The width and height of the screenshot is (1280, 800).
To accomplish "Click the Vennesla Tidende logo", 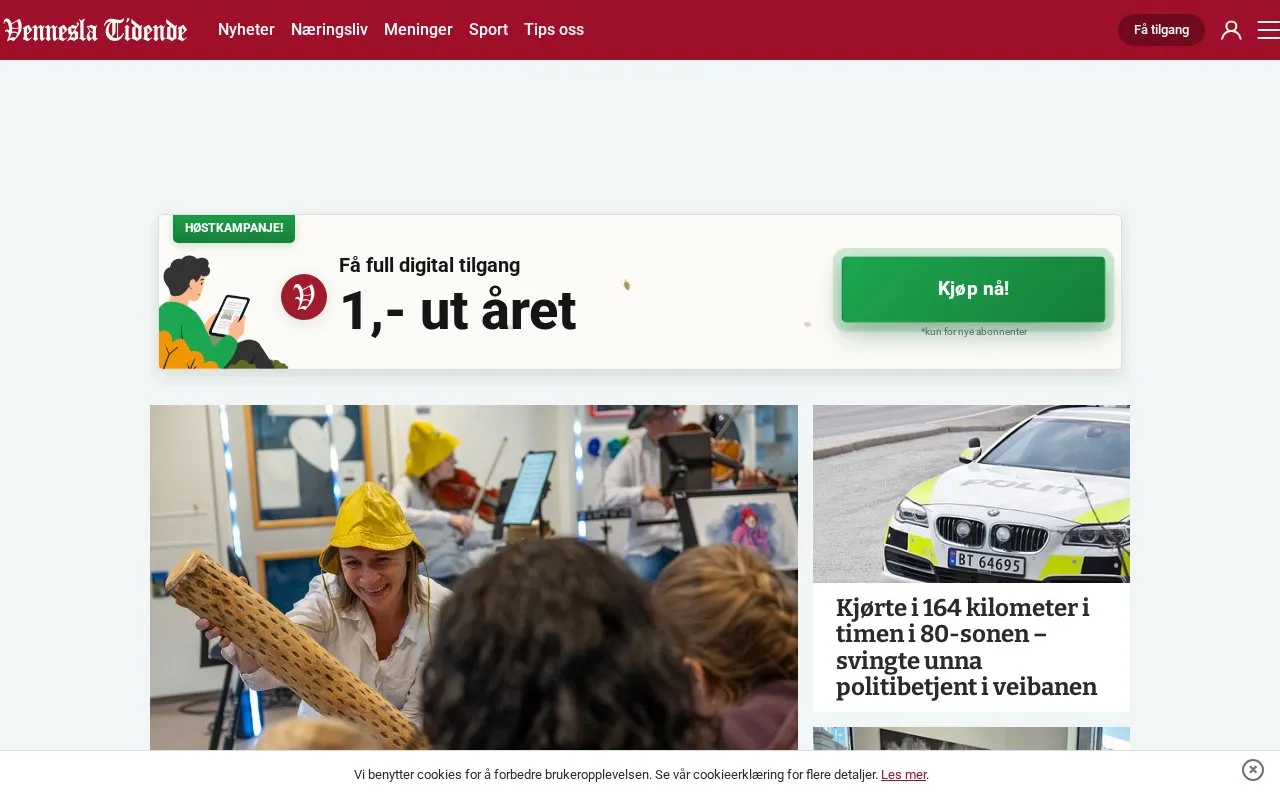I will [x=95, y=30].
